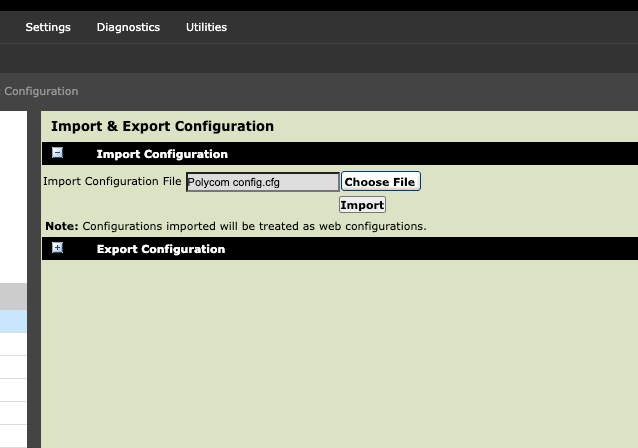The height and width of the screenshot is (448, 638).
Task: Open the Diagnostics menu
Action: (x=128, y=27)
